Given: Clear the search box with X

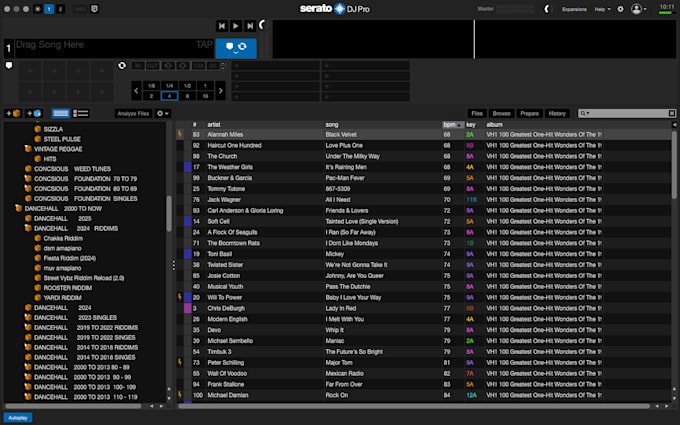Looking at the screenshot, I should (x=672, y=113).
